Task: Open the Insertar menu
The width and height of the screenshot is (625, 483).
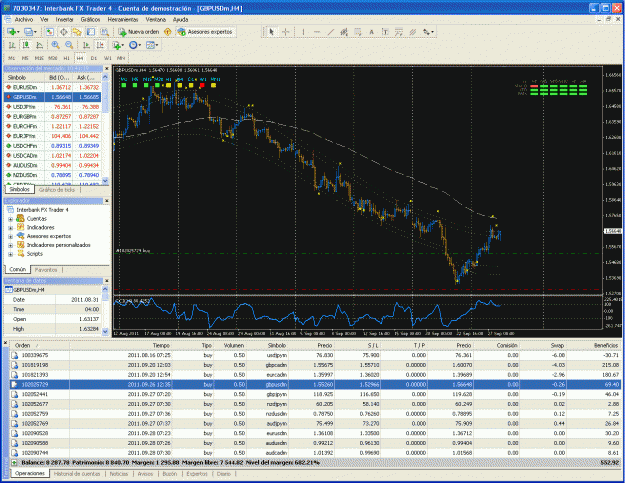Action: [x=64, y=20]
